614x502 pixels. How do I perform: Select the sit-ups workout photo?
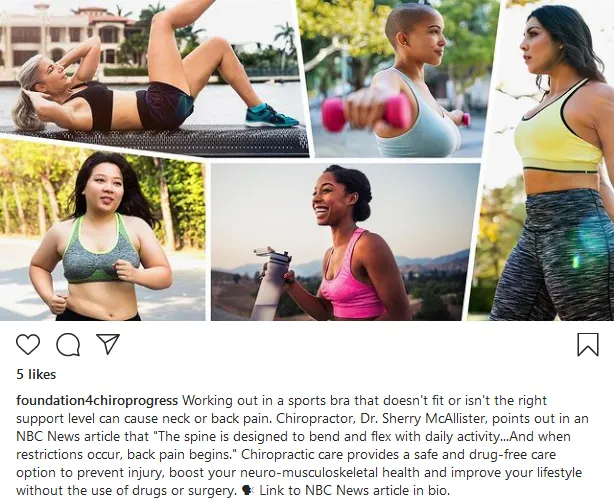[153, 76]
